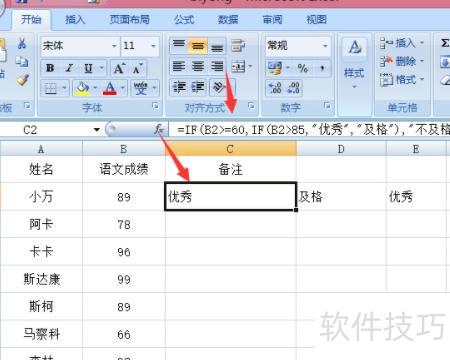This screenshot has height=360, width=450.
Task: Open the 常规 number format dropdown
Action: [325, 45]
